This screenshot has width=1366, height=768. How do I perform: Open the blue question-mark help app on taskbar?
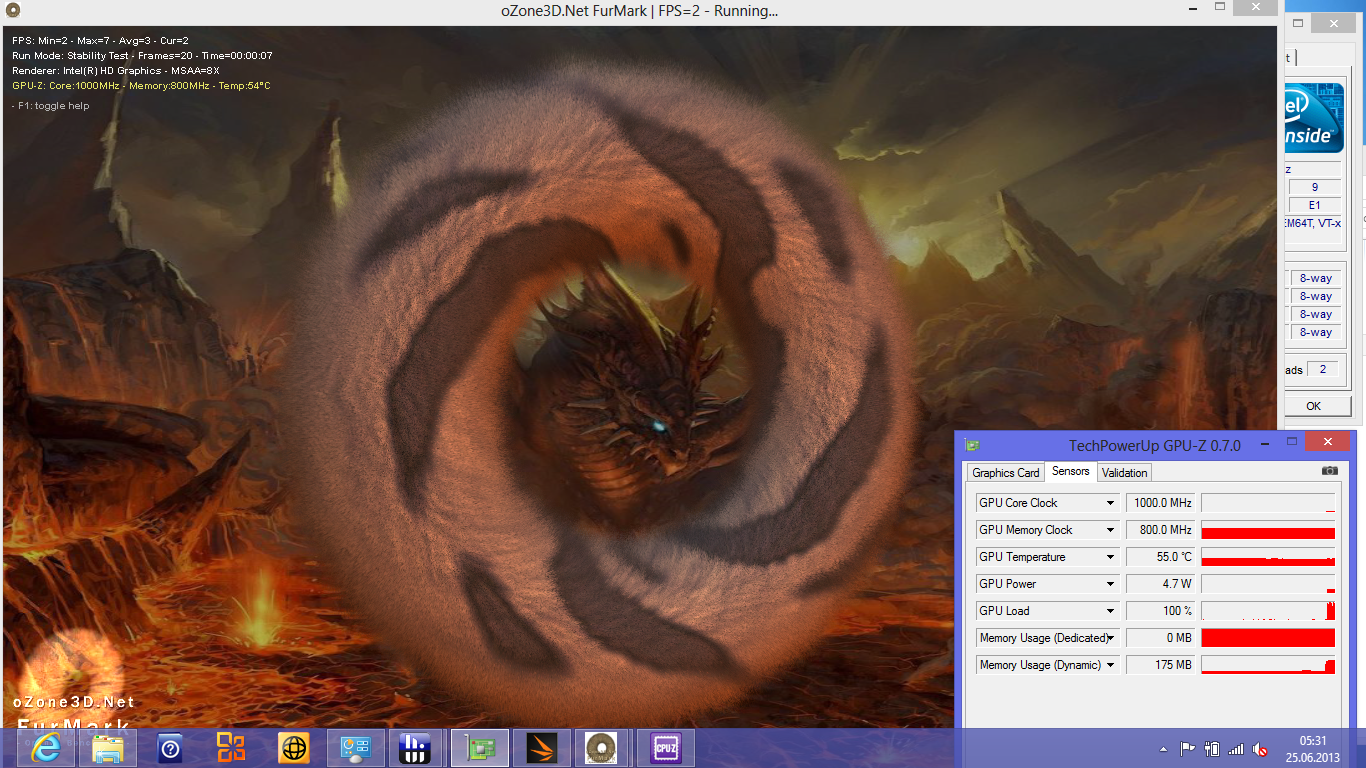(170, 747)
